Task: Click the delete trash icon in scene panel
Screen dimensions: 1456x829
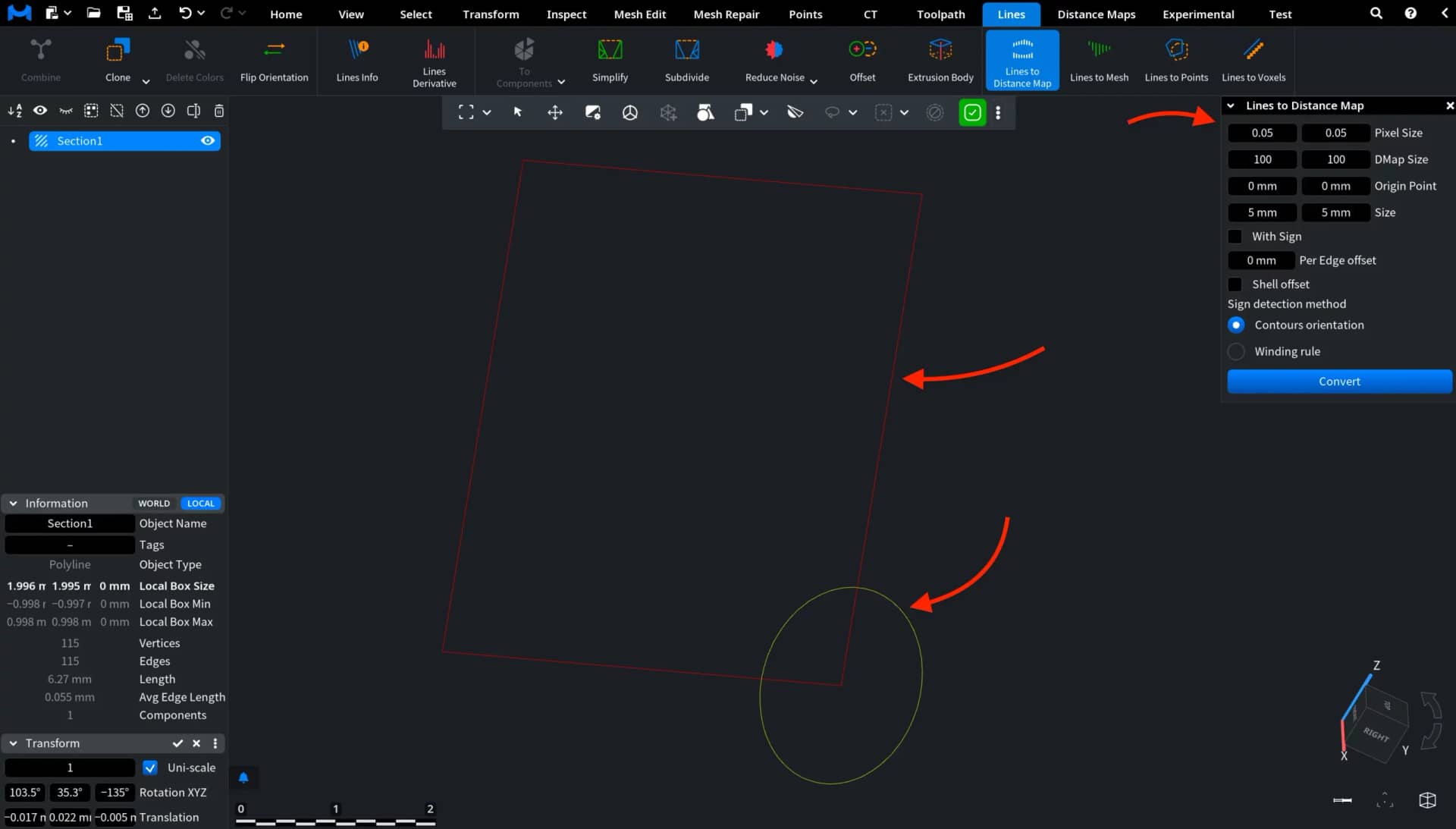Action: [x=219, y=111]
